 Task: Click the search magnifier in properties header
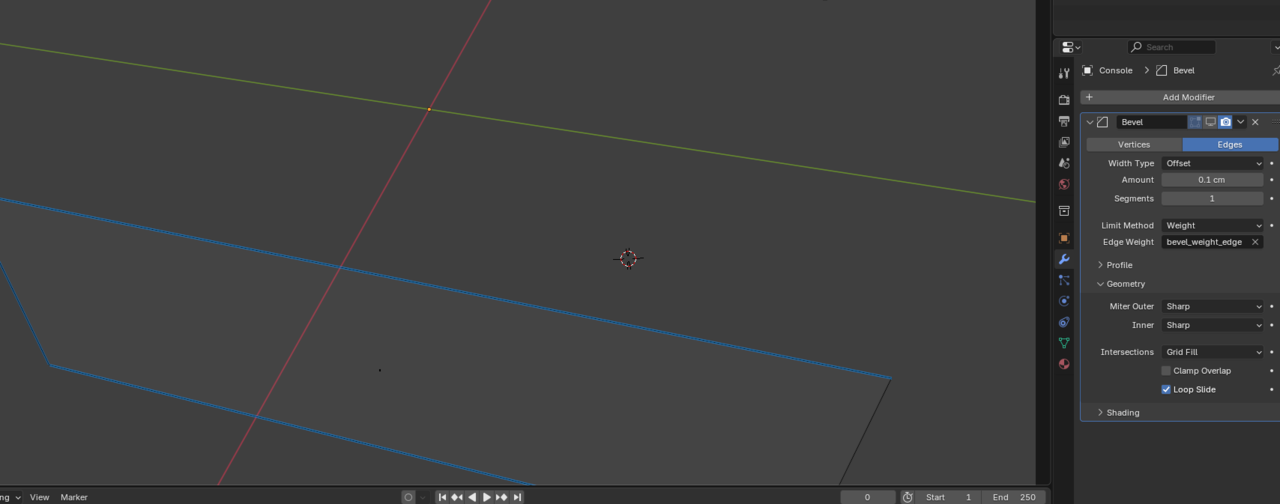click(1137, 47)
